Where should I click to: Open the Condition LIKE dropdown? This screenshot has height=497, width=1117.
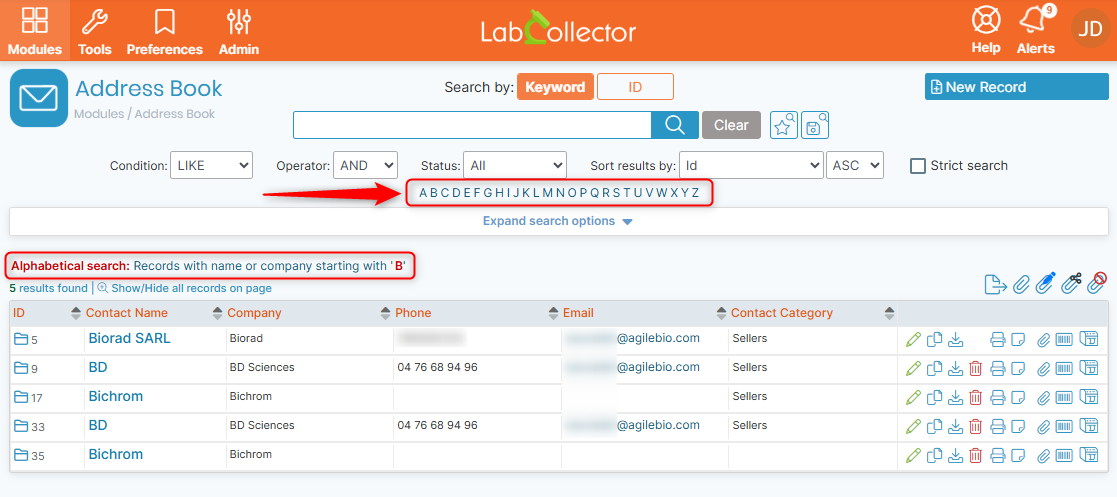212,165
